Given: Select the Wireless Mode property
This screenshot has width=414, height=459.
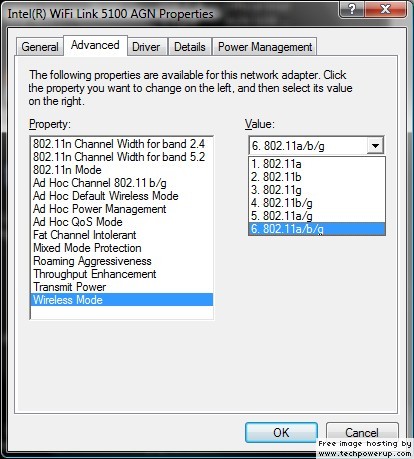Looking at the screenshot, I should click(x=122, y=300).
